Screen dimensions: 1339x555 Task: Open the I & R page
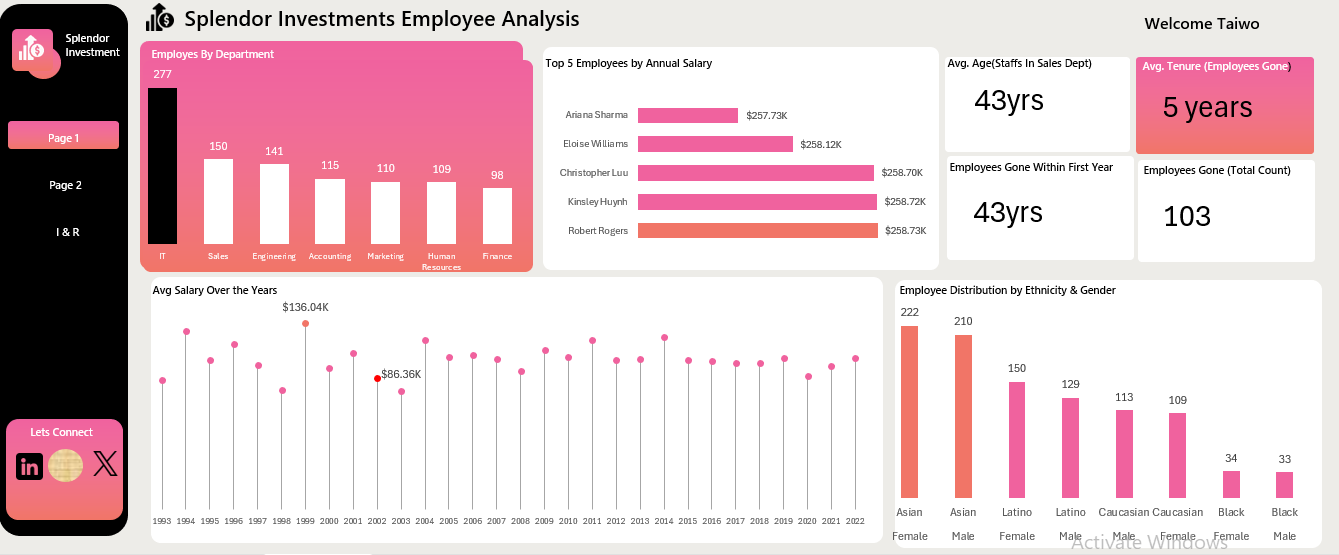pos(67,232)
